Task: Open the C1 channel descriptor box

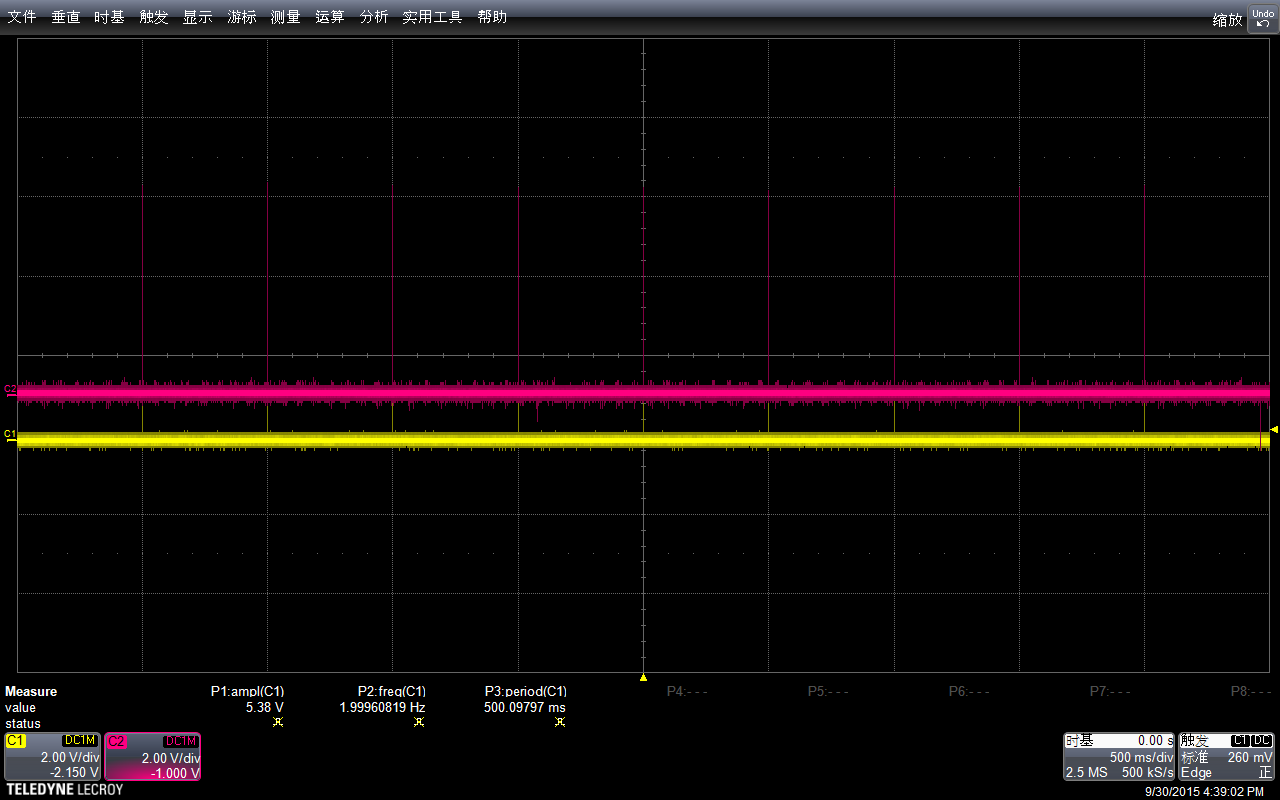Action: (52, 757)
